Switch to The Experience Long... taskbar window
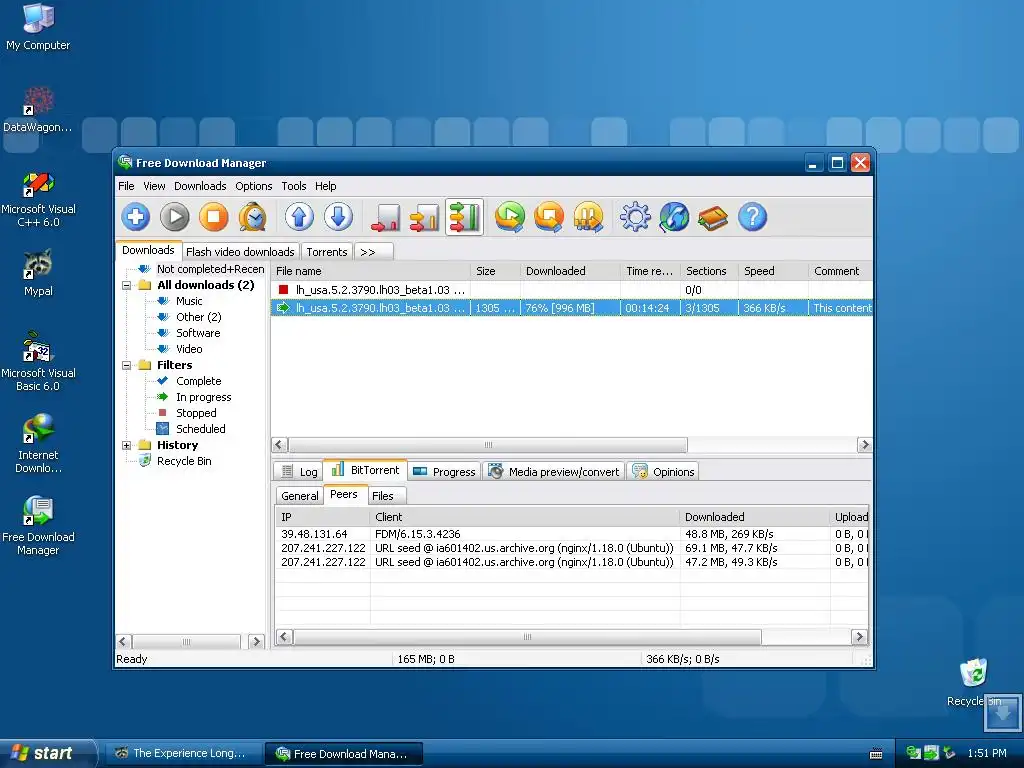The width and height of the screenshot is (1024, 768). pyautogui.click(x=182, y=753)
